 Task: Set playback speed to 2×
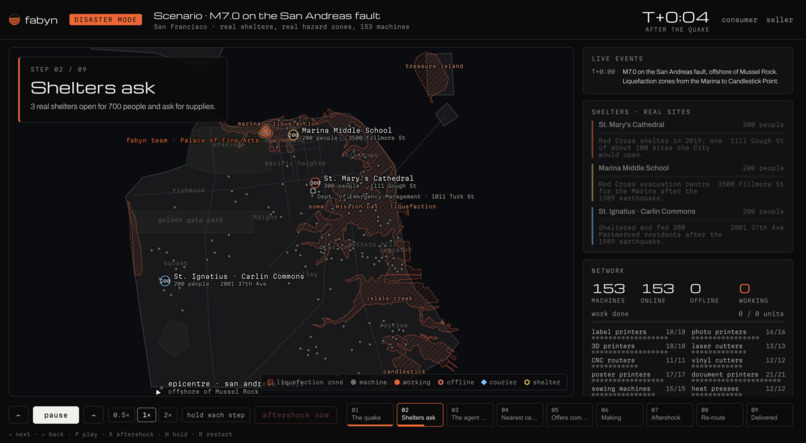[168, 415]
